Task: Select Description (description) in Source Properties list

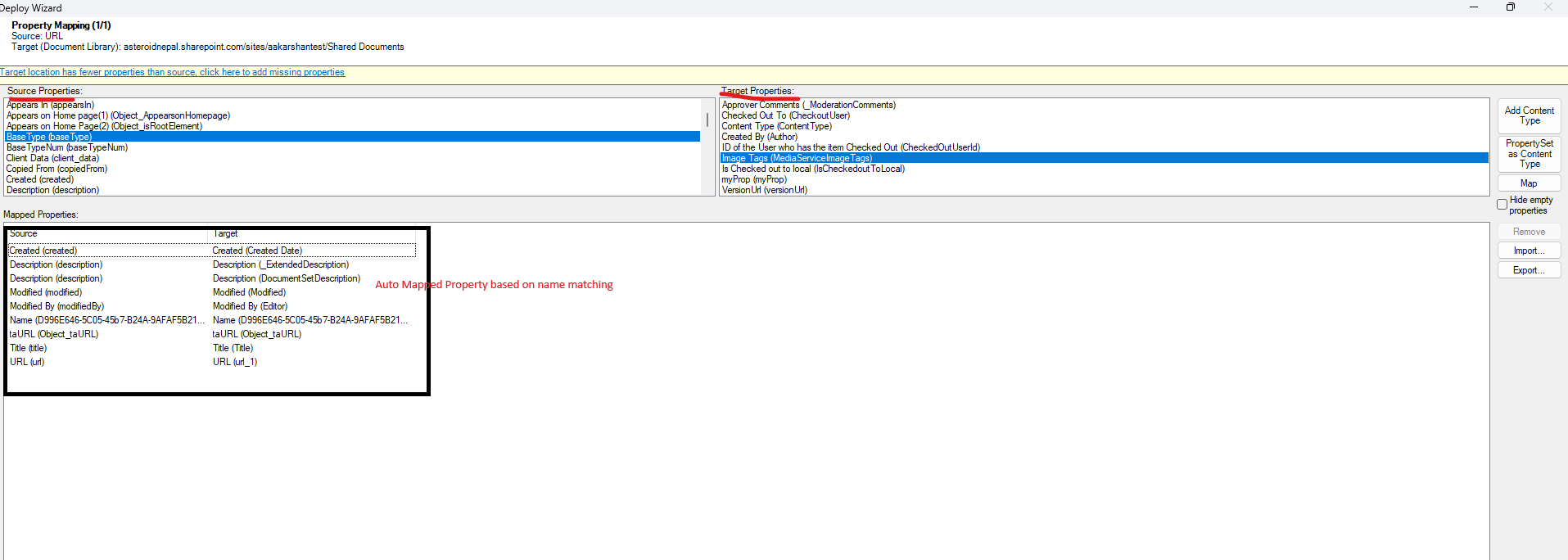Action: coord(352,190)
